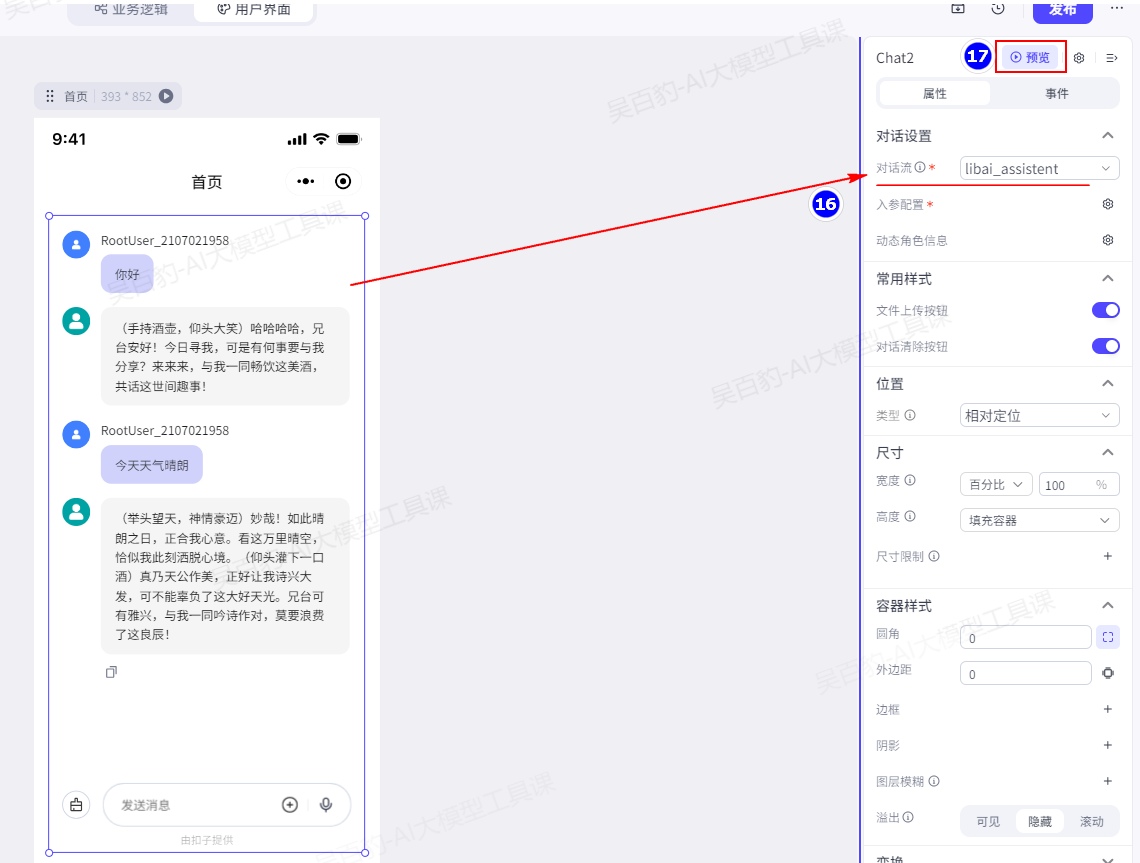Click the settings gear next to 入参配置

coord(1107,204)
